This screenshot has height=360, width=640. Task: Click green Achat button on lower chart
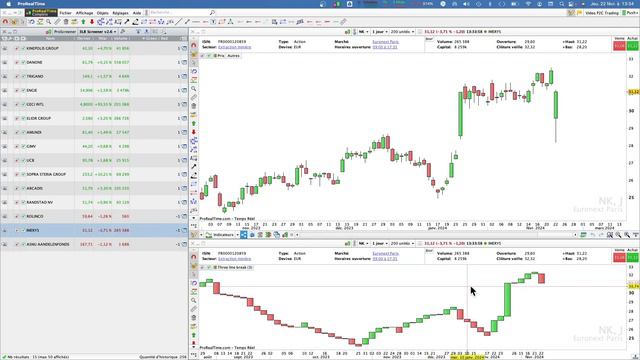(632, 258)
